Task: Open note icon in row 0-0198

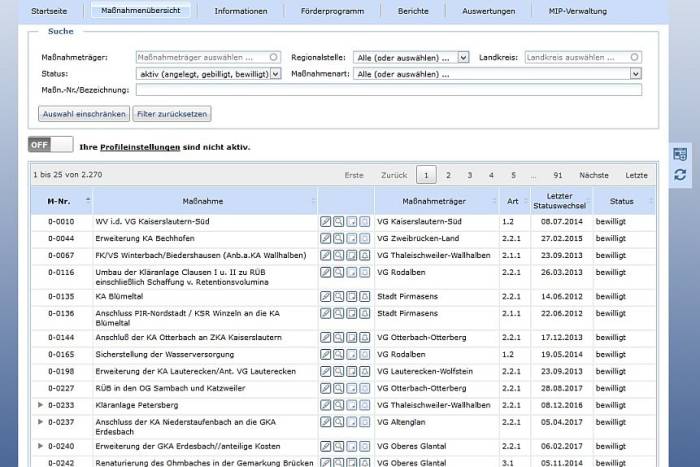Action: 351,371
